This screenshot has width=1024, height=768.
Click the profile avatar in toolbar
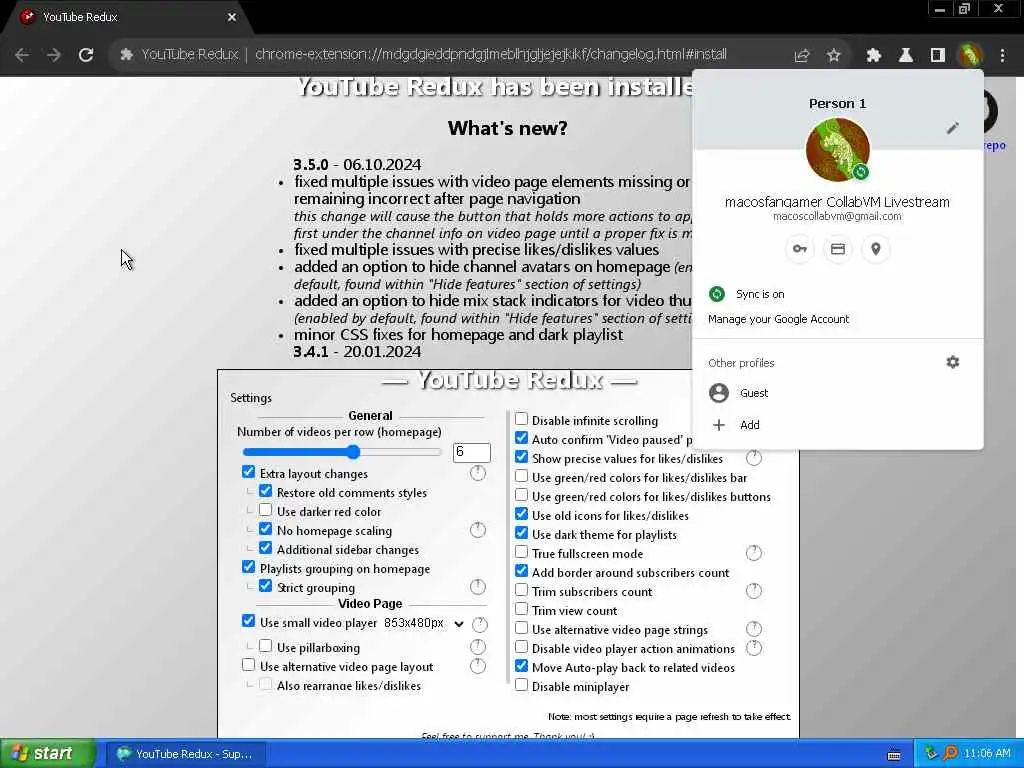coord(970,56)
